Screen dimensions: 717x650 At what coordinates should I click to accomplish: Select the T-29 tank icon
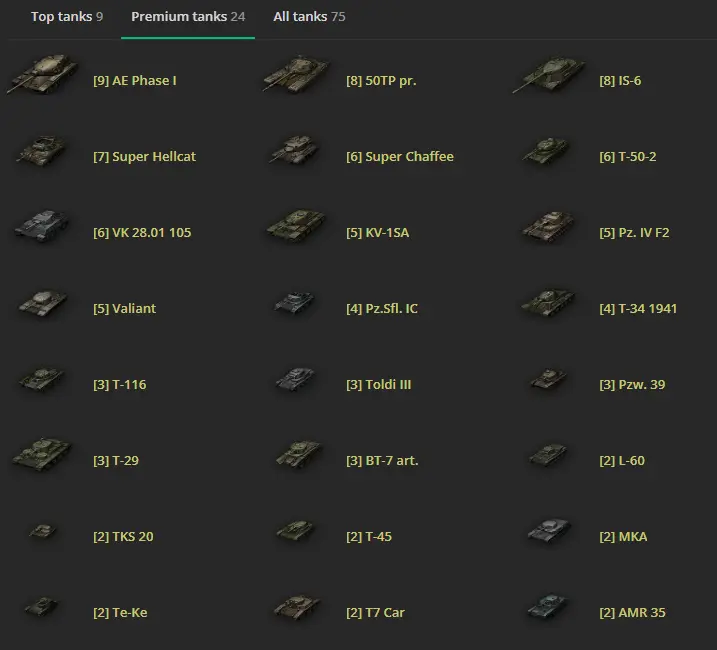pos(42,457)
